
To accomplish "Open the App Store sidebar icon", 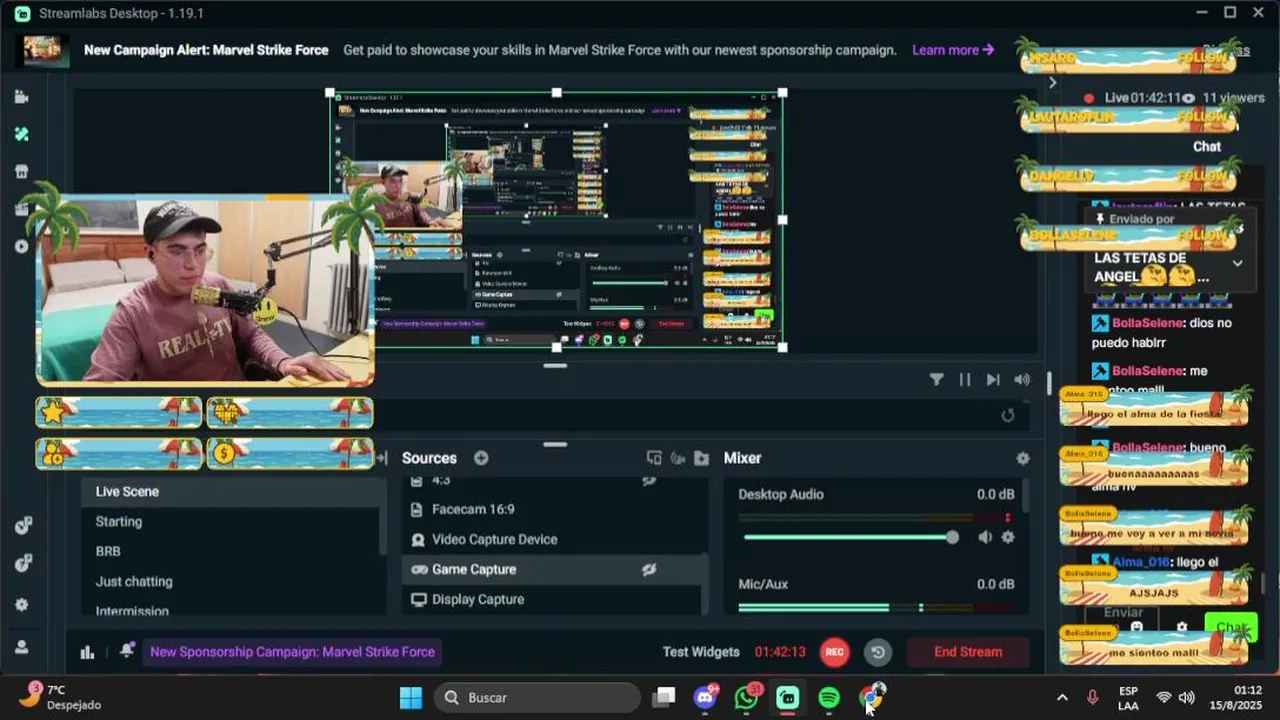I will tap(22, 171).
